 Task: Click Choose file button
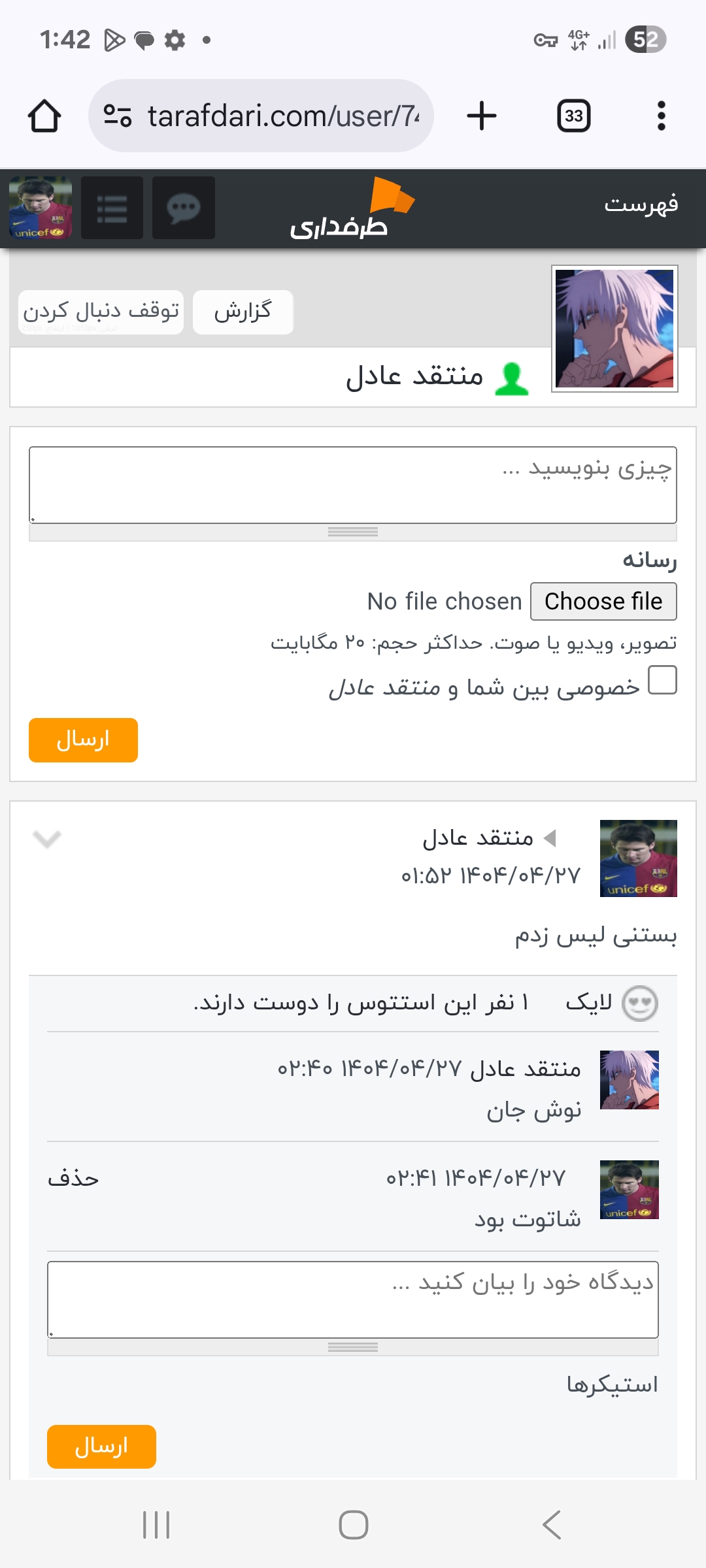(603, 601)
